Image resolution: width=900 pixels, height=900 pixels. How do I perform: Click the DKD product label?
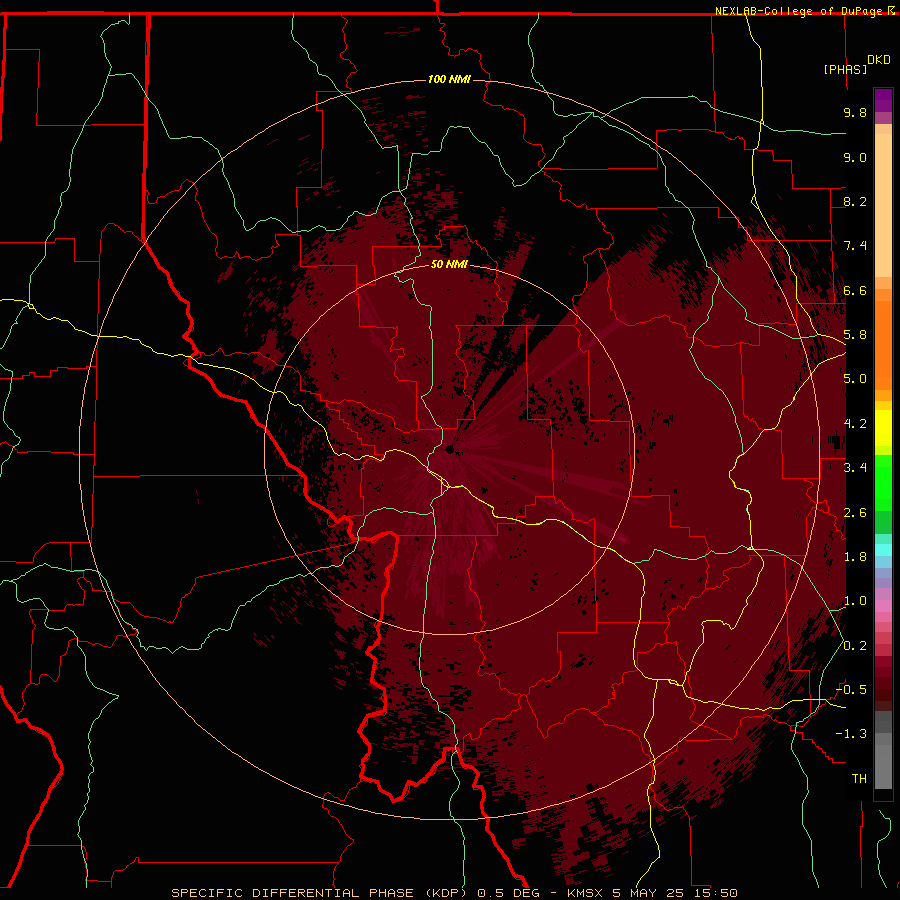(879, 60)
